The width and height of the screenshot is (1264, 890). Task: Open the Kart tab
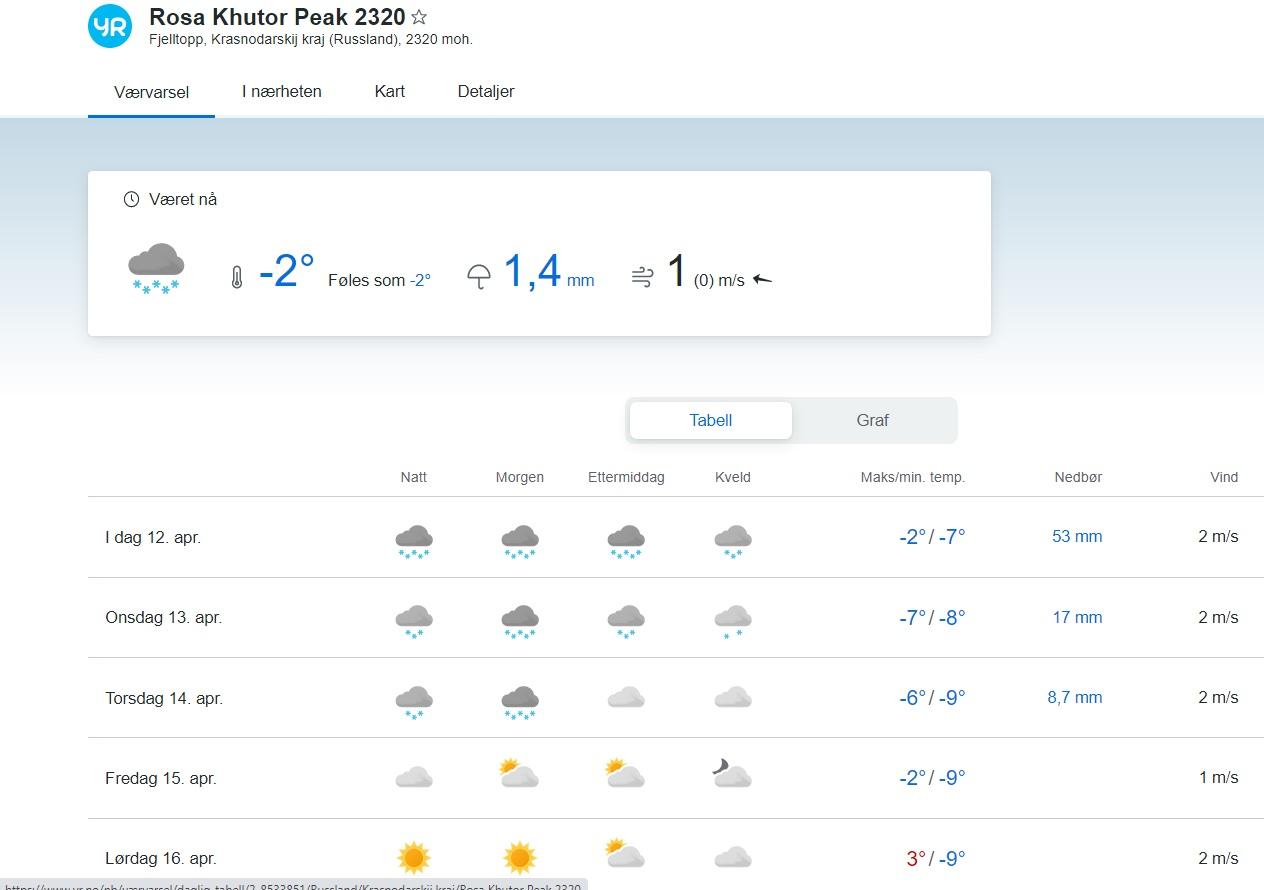click(390, 91)
